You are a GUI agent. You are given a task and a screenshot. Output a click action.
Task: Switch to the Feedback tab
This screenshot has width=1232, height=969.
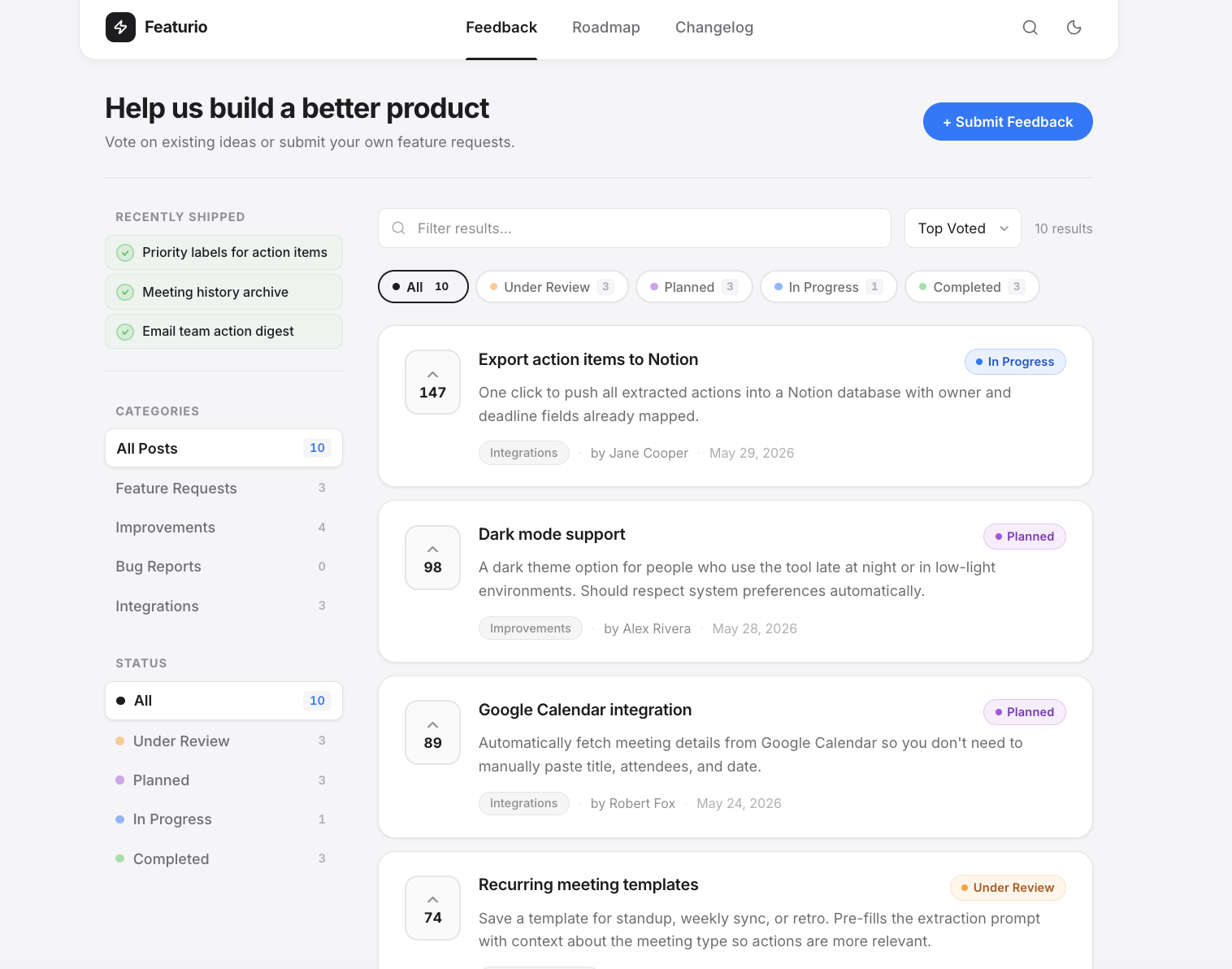[501, 28]
